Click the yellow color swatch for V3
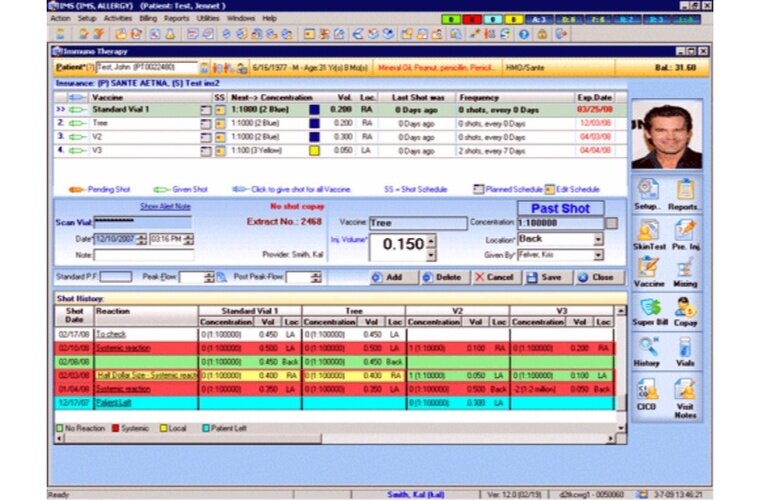This screenshot has height=500, width=761. 314,150
